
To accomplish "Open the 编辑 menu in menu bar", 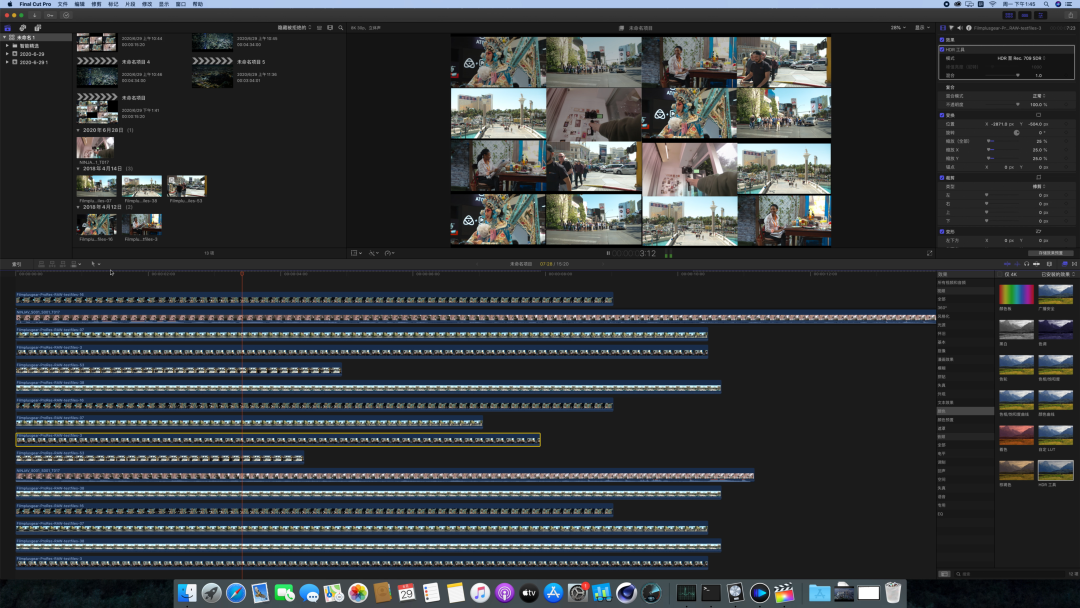I will click(80, 4).
